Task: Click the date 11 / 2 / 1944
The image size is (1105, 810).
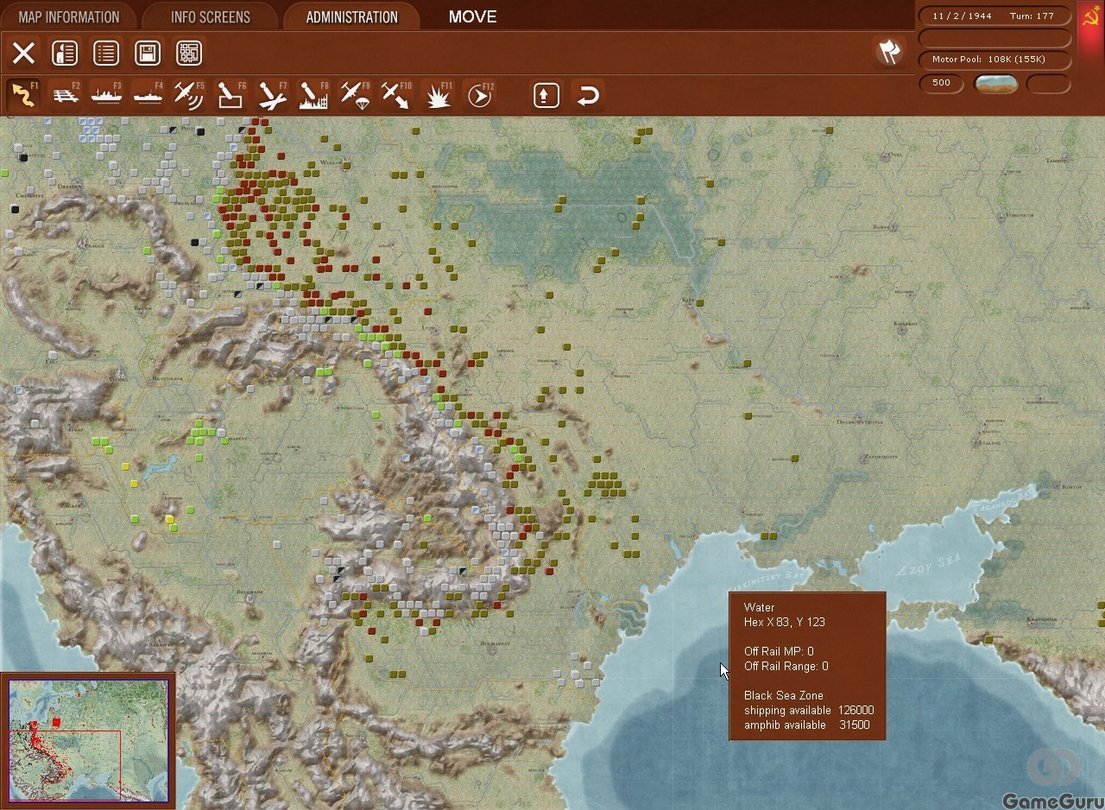Action: coord(962,16)
